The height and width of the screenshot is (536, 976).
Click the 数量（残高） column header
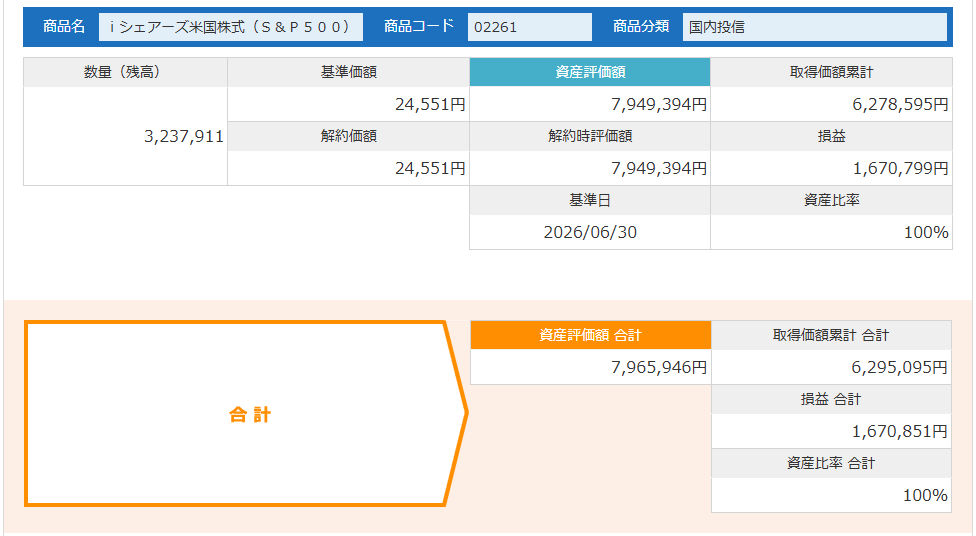[125, 72]
